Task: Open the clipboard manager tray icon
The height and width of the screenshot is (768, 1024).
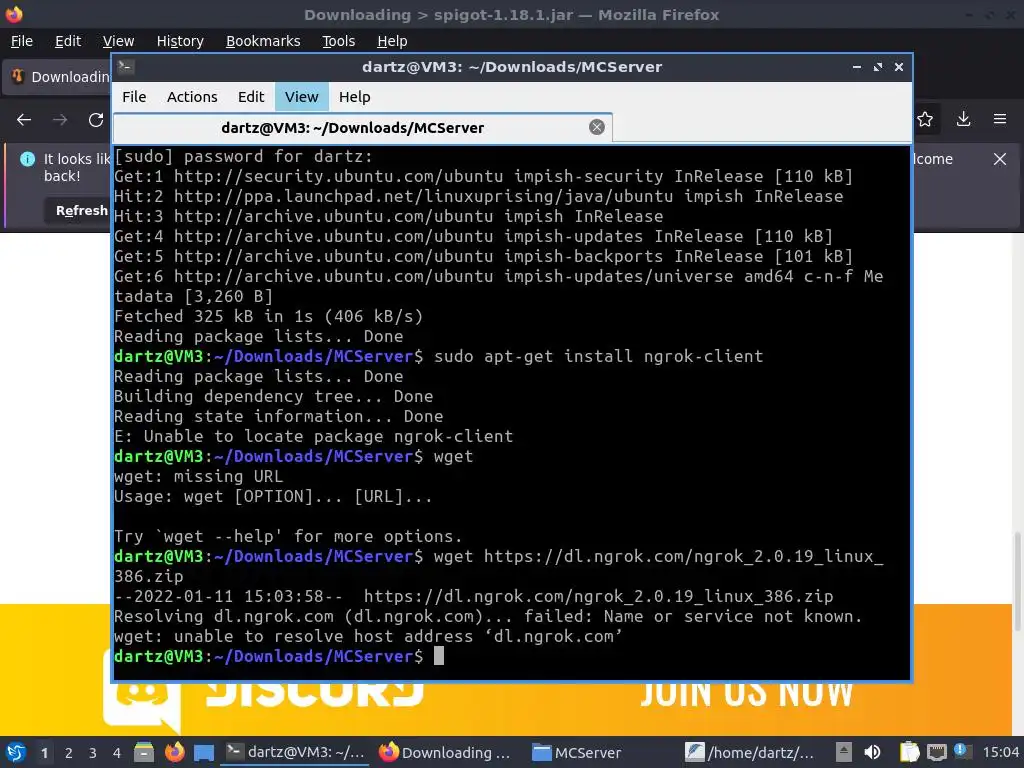Action: (x=909, y=752)
